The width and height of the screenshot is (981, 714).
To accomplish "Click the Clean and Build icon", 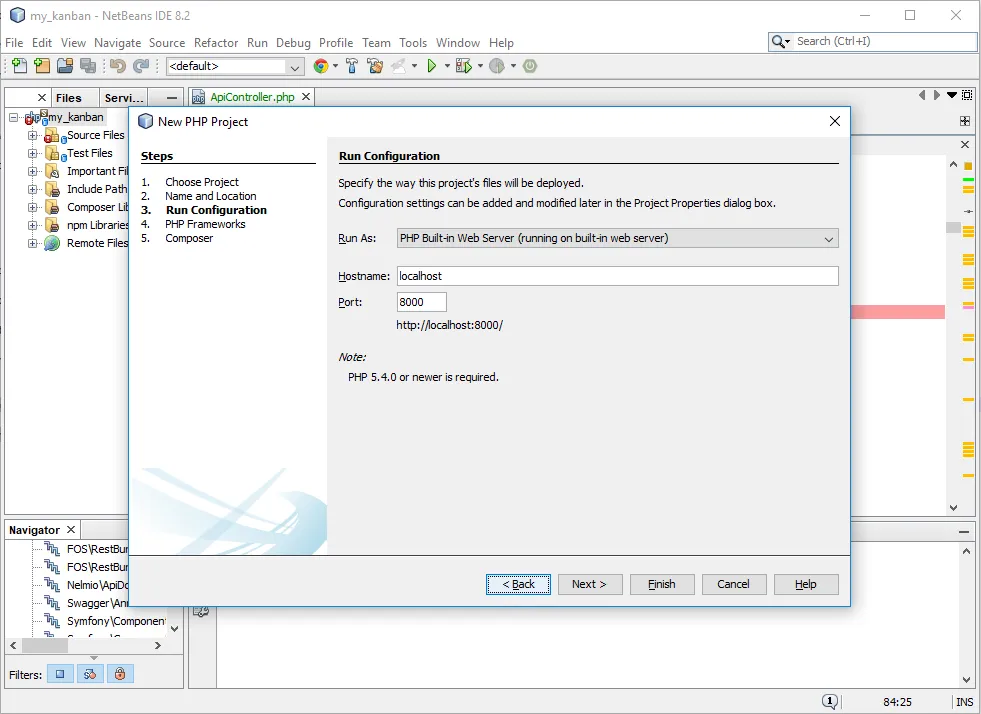I will (375, 66).
